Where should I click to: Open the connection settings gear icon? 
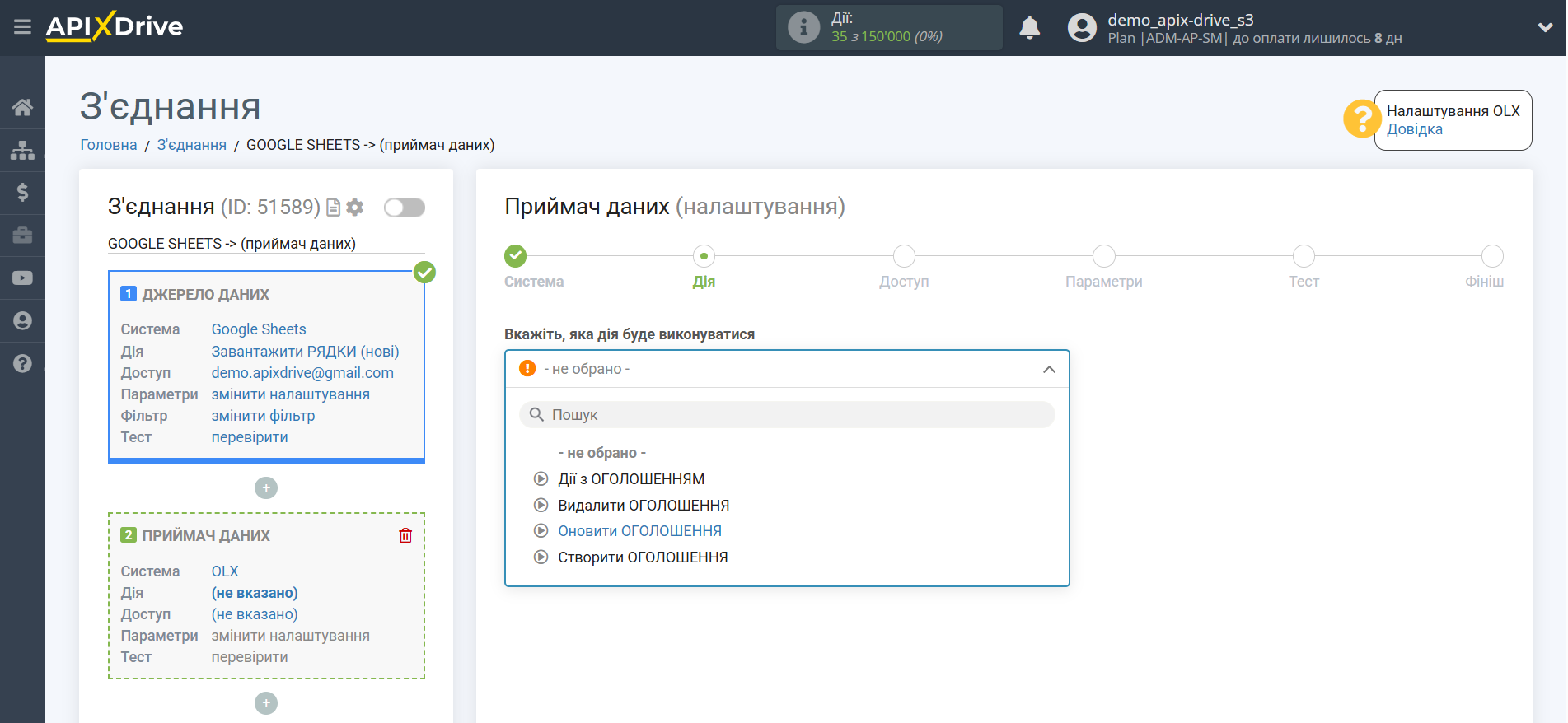pyautogui.click(x=355, y=208)
